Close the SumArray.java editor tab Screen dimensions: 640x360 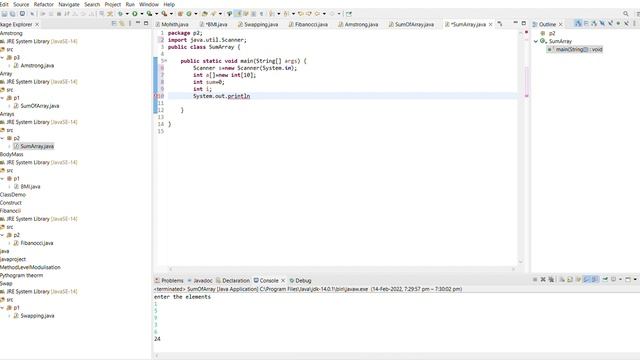coord(491,24)
